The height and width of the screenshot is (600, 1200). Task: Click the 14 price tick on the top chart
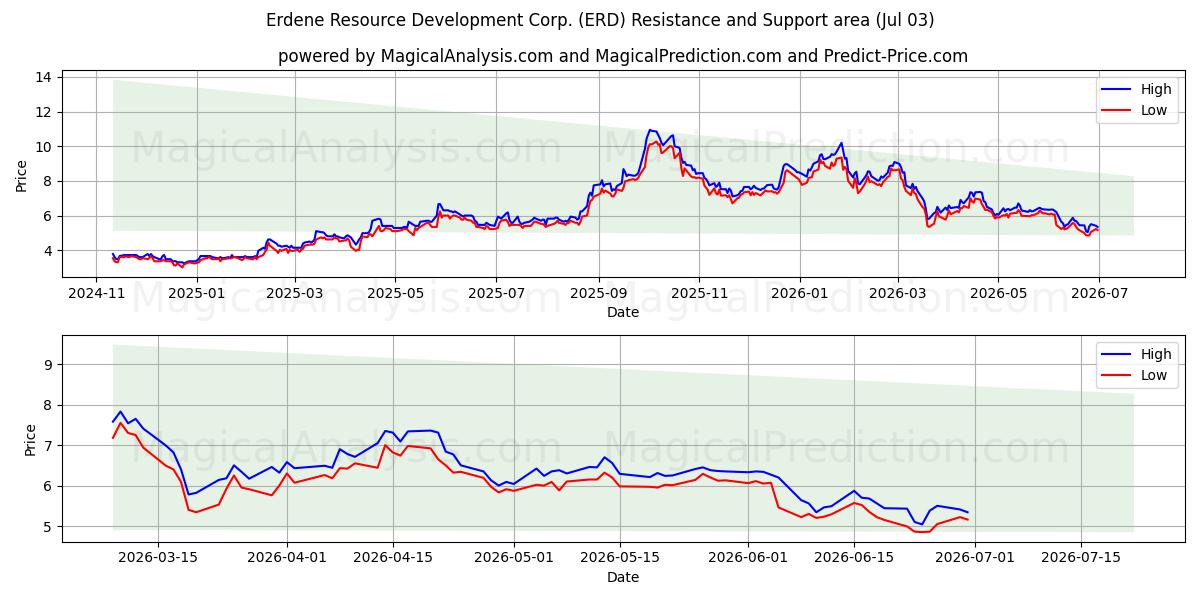[x=46, y=77]
